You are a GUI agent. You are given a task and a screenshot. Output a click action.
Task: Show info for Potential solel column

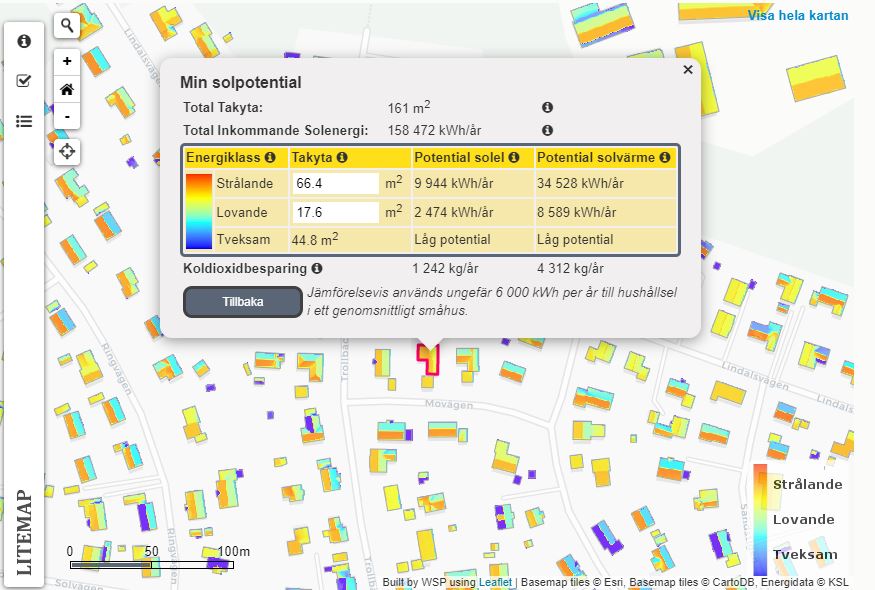(514, 158)
